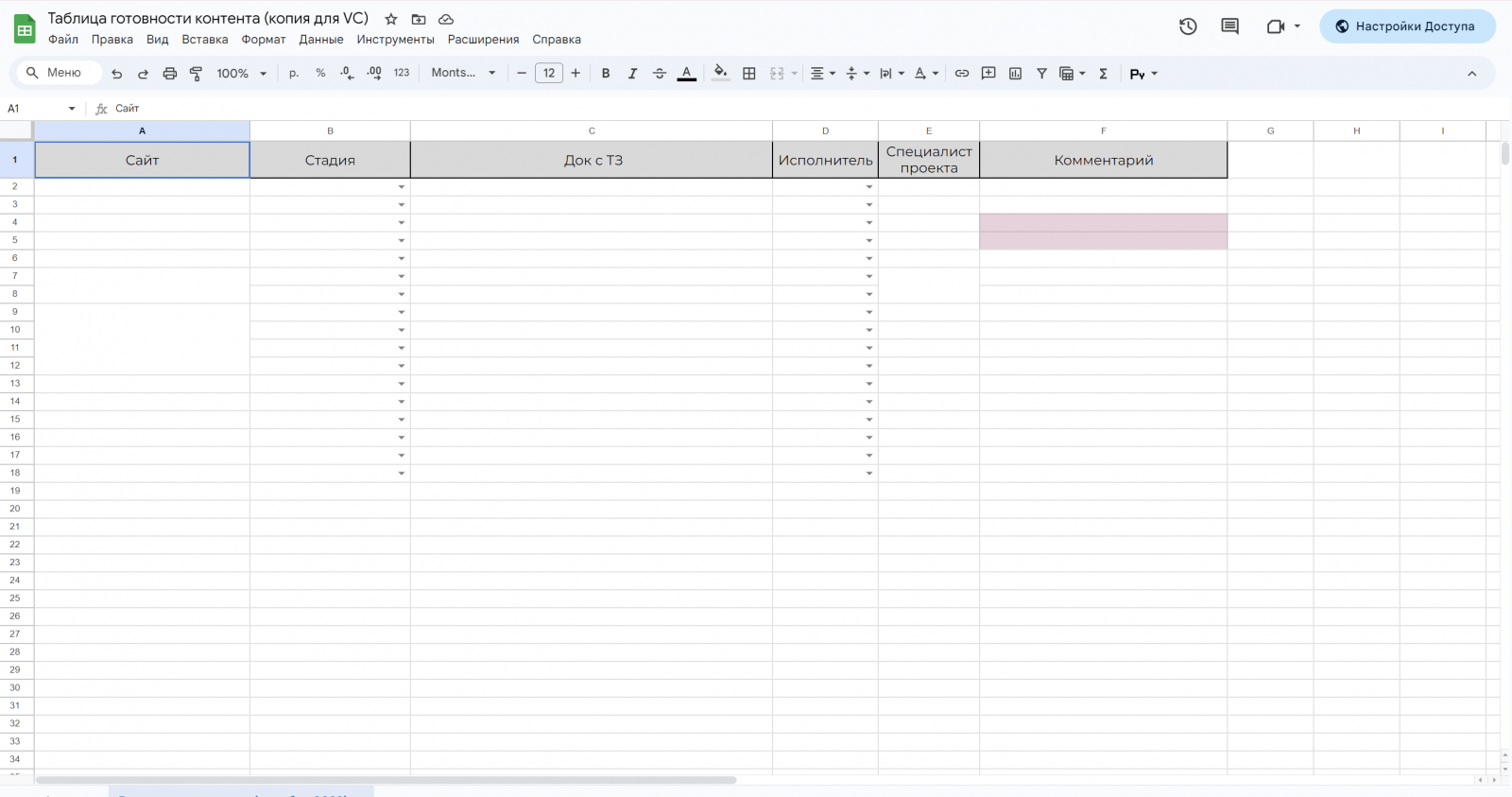This screenshot has height=797, width=1512.
Task: Open the text rotation dropdown
Action: (926, 74)
